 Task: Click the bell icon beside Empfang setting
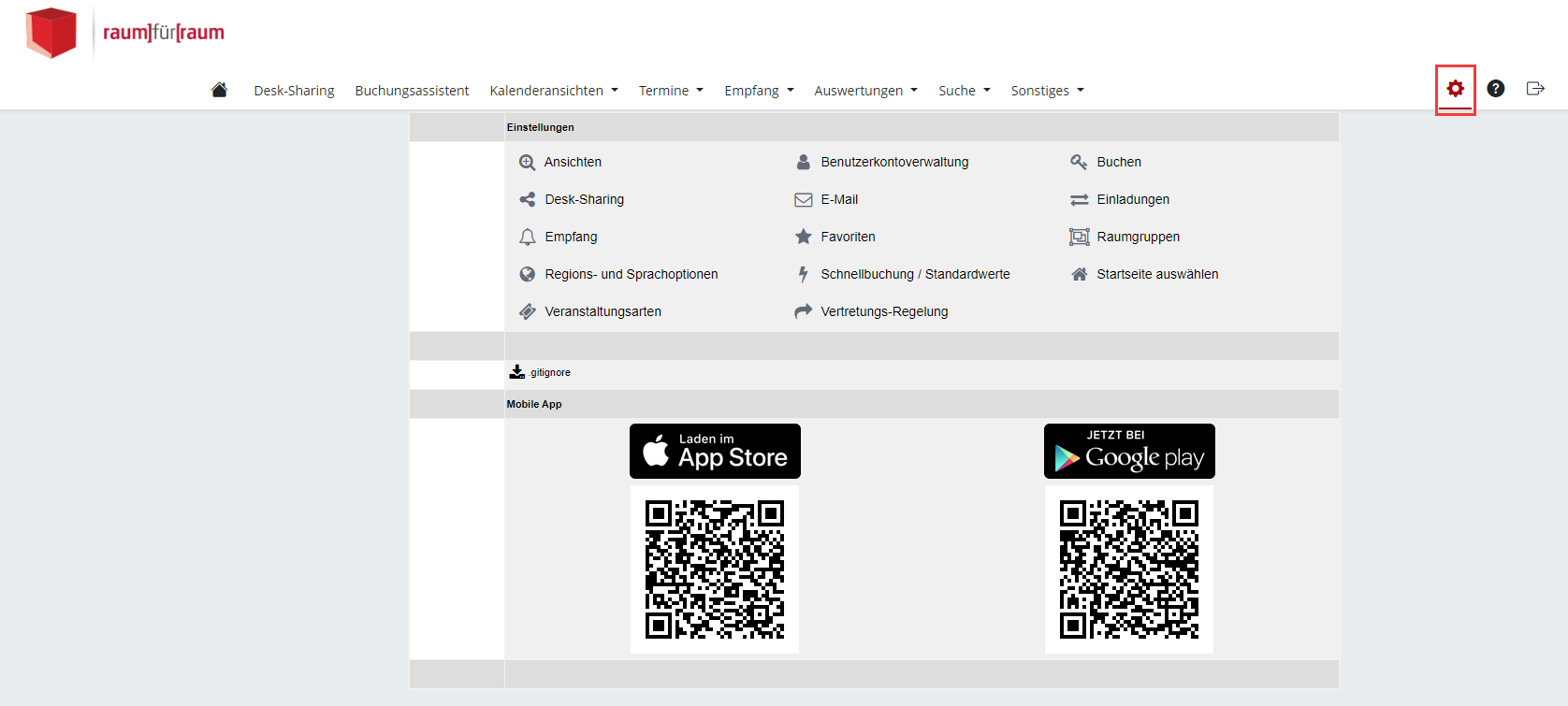[528, 238]
